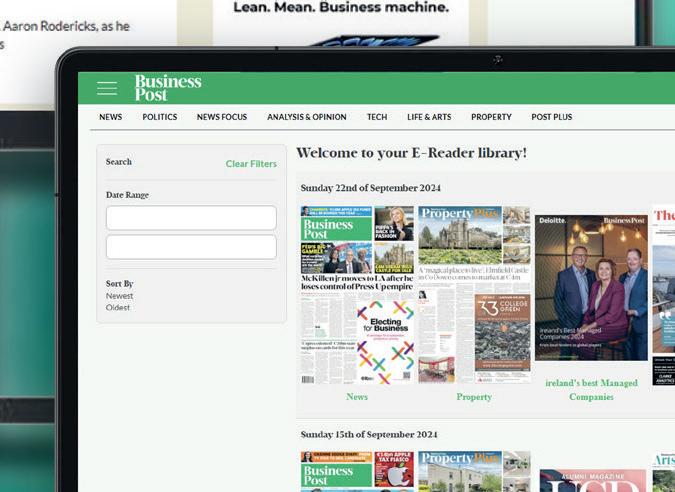Open the hamburger menu icon
The height and width of the screenshot is (492, 675).
click(x=107, y=88)
